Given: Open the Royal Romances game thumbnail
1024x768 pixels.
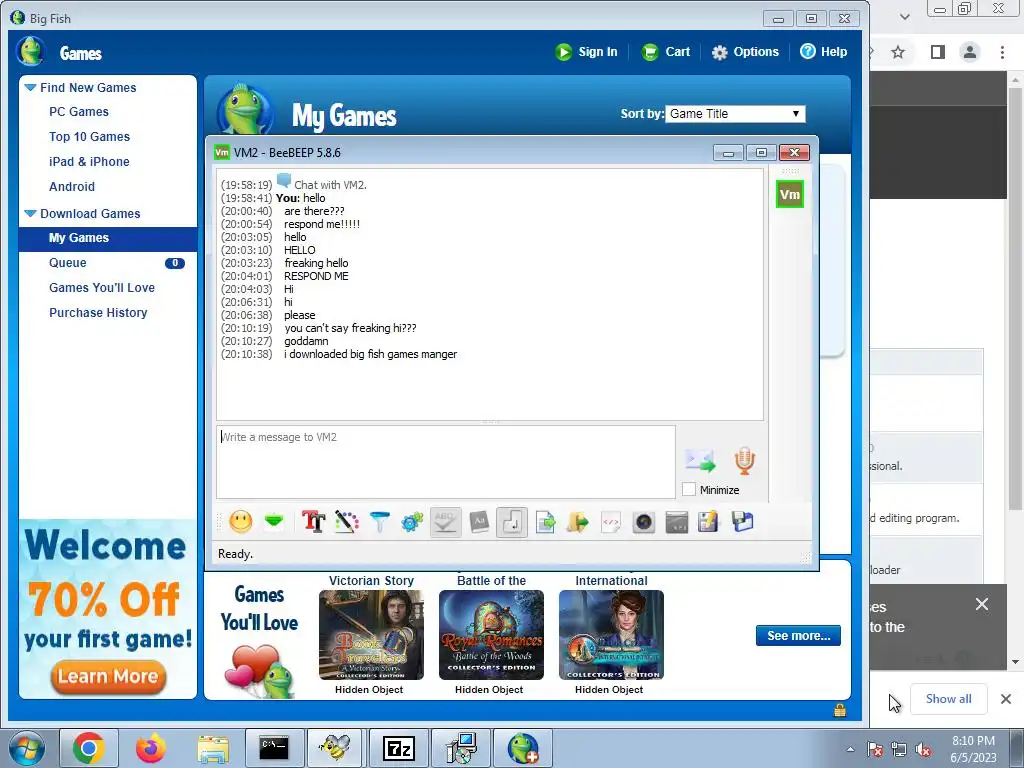Looking at the screenshot, I should click(x=491, y=635).
